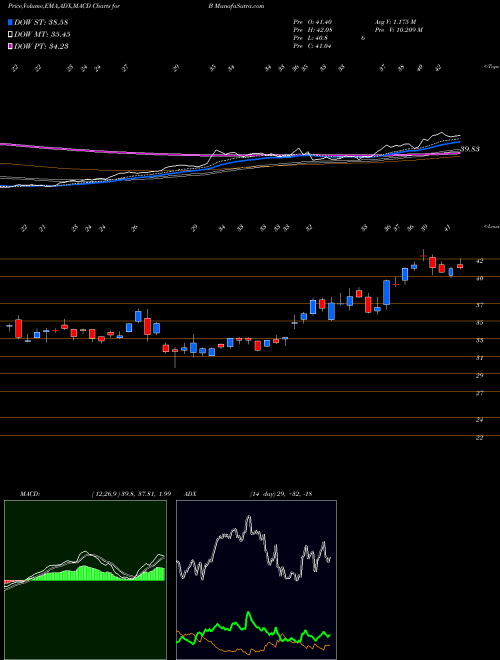
Task: Click the tall blue candle left of 40
Action: (x=386, y=292)
